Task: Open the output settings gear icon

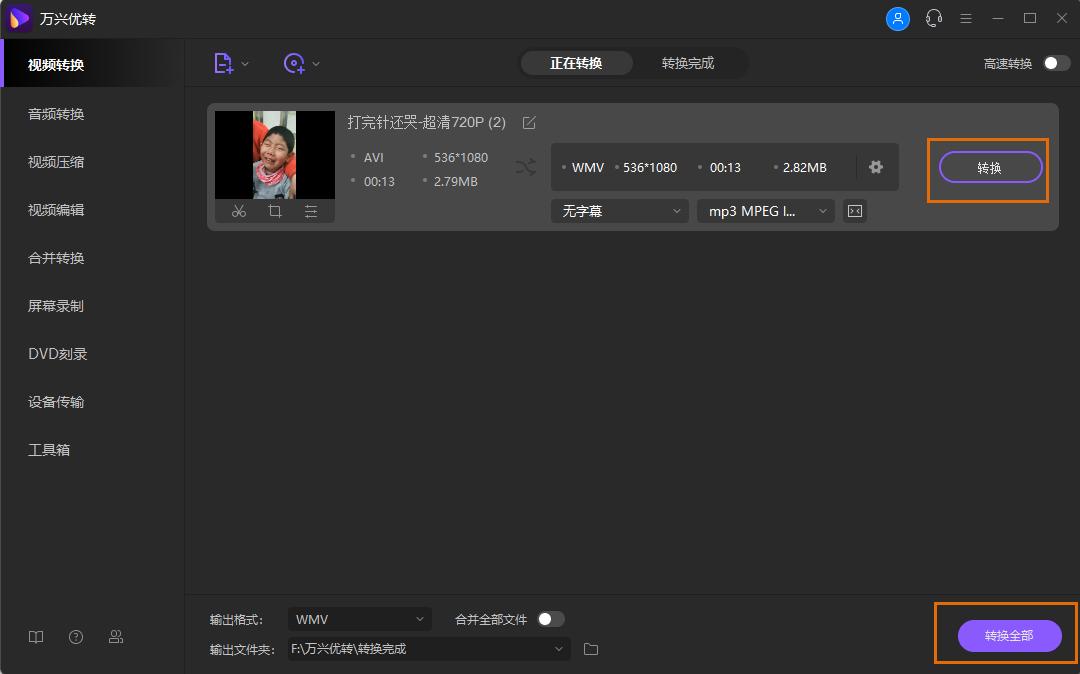Action: (x=876, y=167)
